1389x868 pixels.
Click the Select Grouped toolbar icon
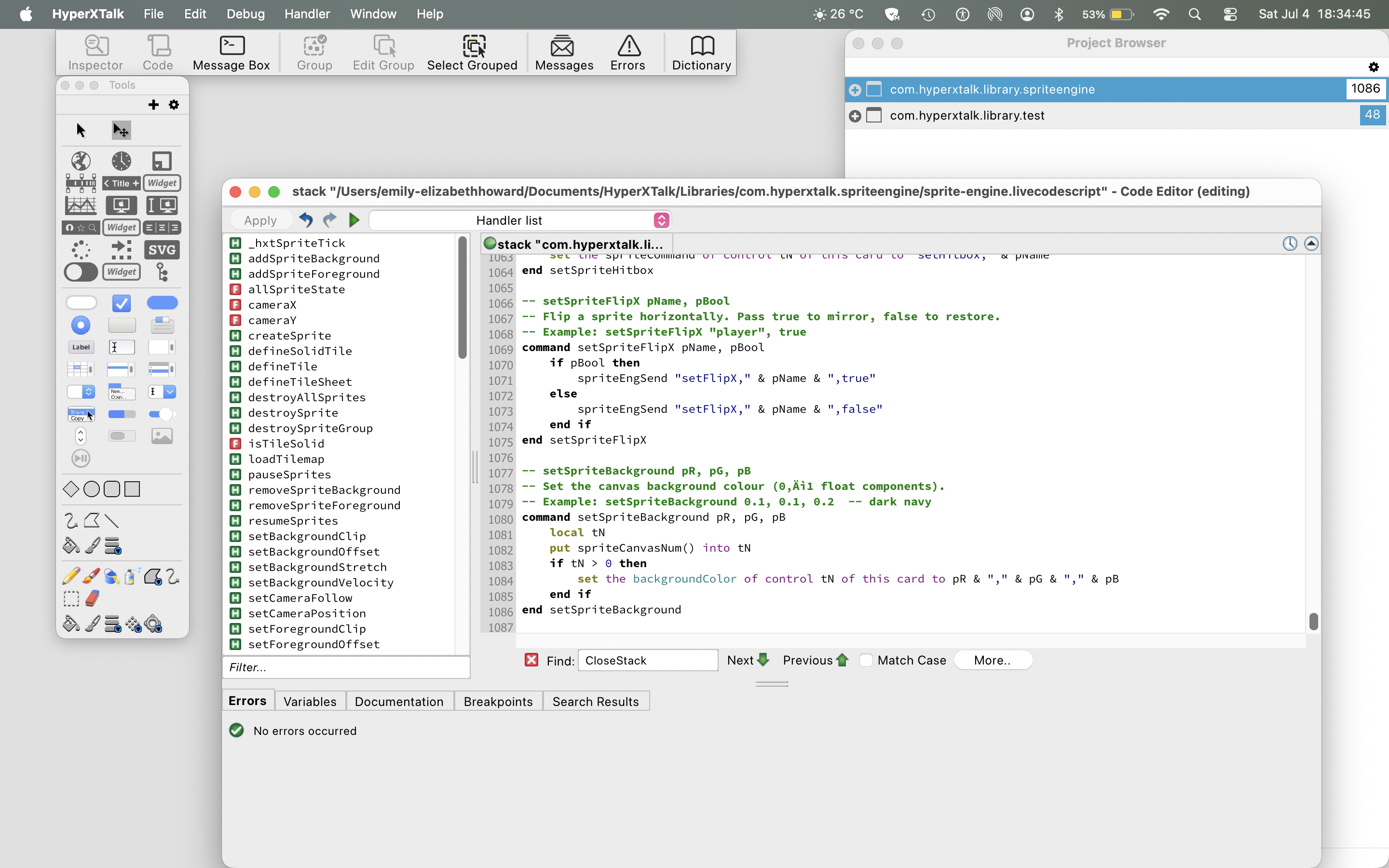472,52
